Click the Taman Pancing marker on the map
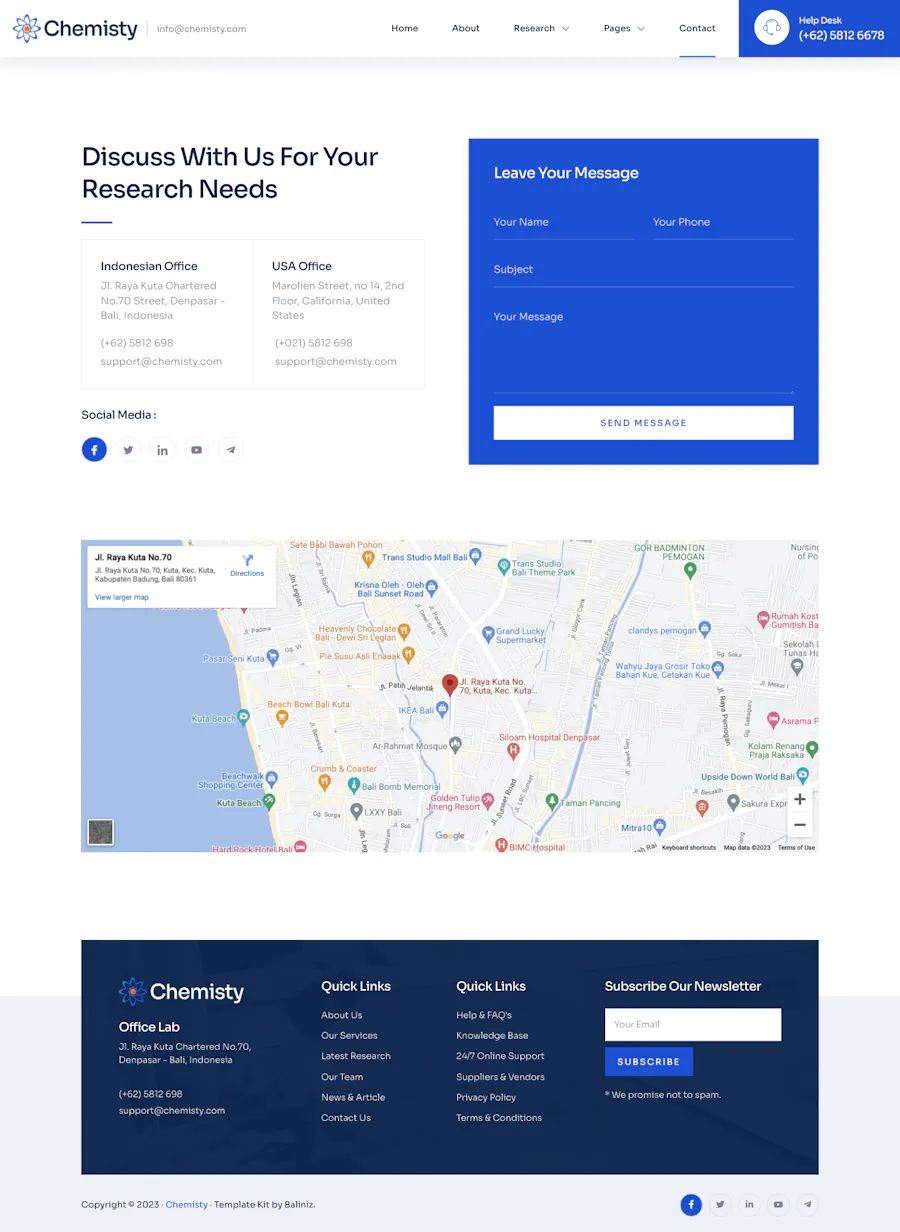This screenshot has height=1232, width=900. pyautogui.click(x=552, y=801)
